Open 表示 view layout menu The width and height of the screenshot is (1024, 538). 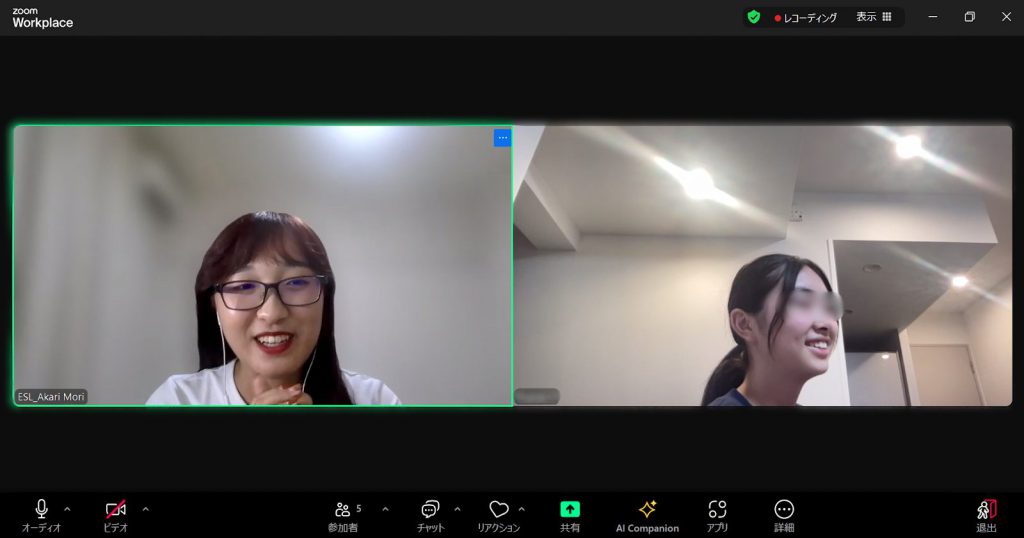click(x=873, y=17)
